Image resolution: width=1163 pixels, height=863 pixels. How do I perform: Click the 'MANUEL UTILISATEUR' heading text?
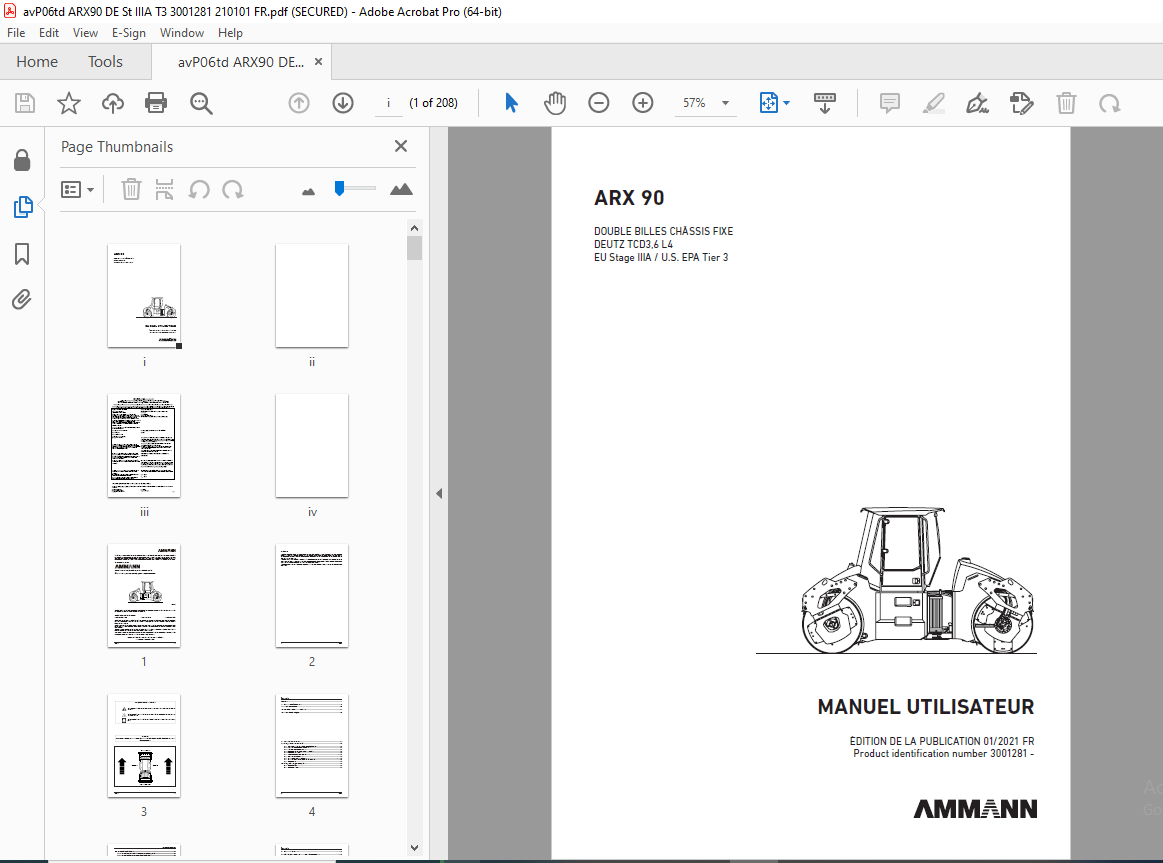click(926, 707)
